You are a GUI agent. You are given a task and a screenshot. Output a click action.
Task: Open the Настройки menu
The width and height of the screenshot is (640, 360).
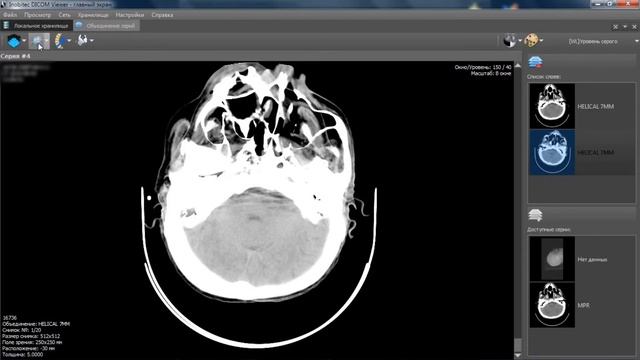[x=129, y=15]
